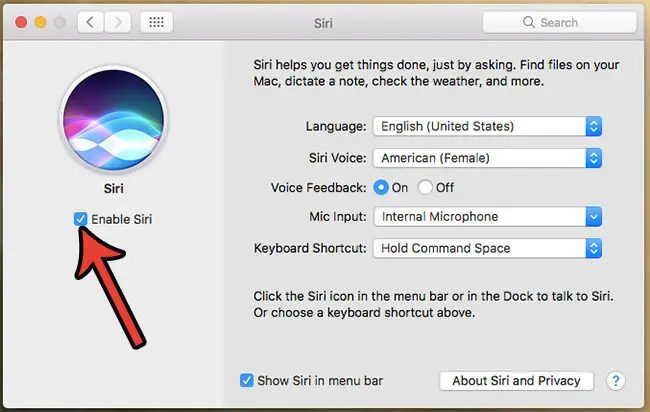Show all preferences with the grid icon
The width and height of the screenshot is (650, 412).
[156, 22]
